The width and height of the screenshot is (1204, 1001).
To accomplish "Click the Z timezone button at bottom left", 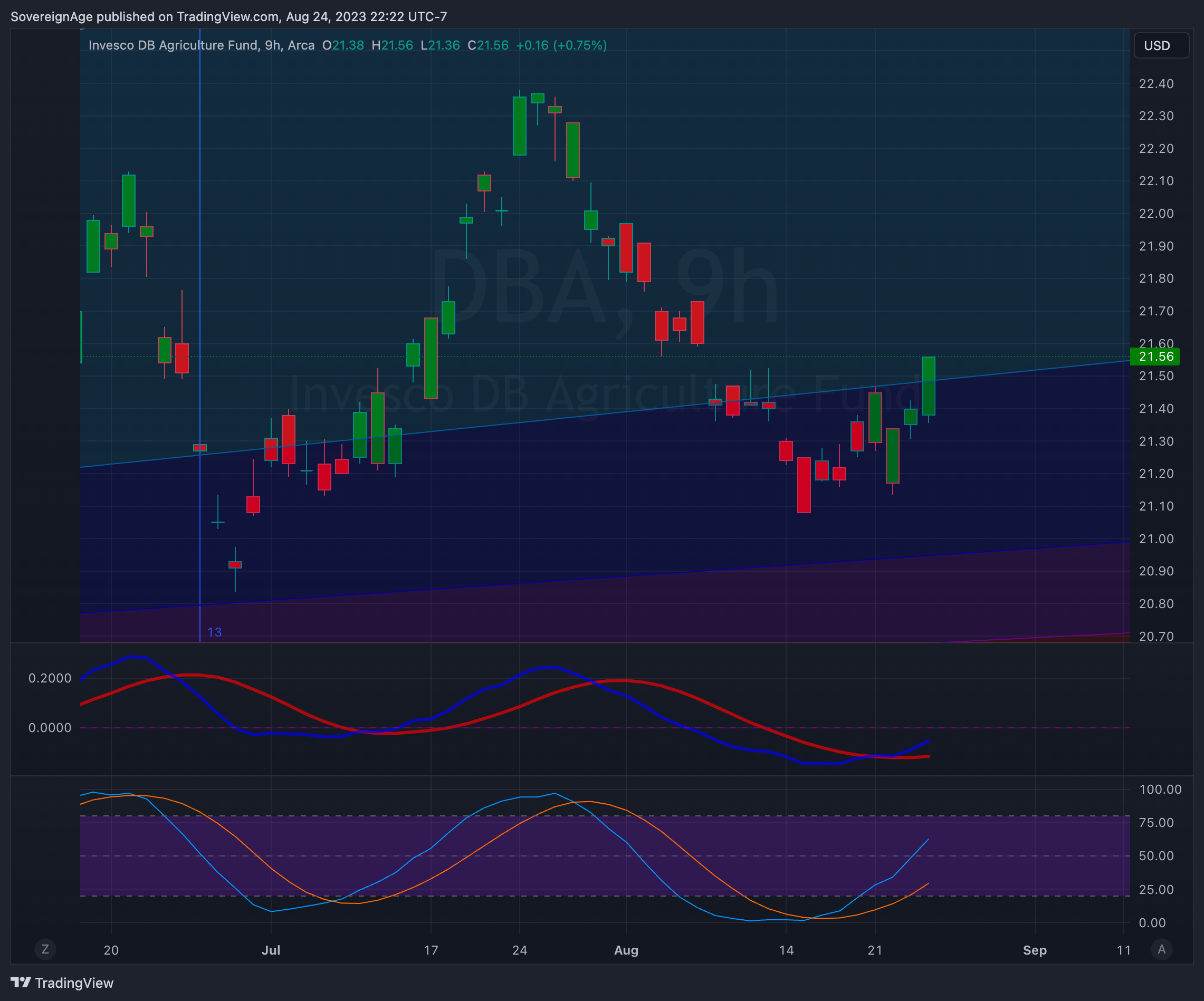I will pyautogui.click(x=45, y=949).
